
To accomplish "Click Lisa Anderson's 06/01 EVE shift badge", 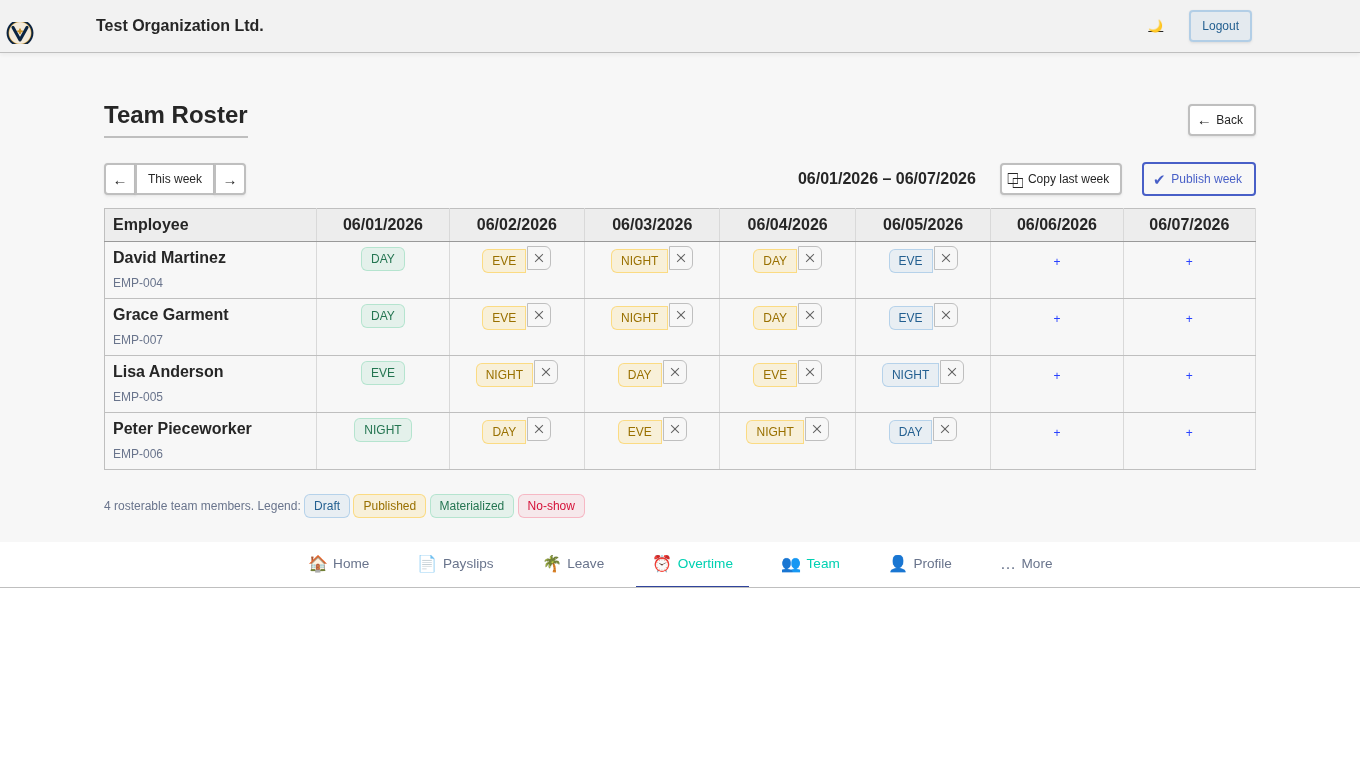I will click(383, 373).
